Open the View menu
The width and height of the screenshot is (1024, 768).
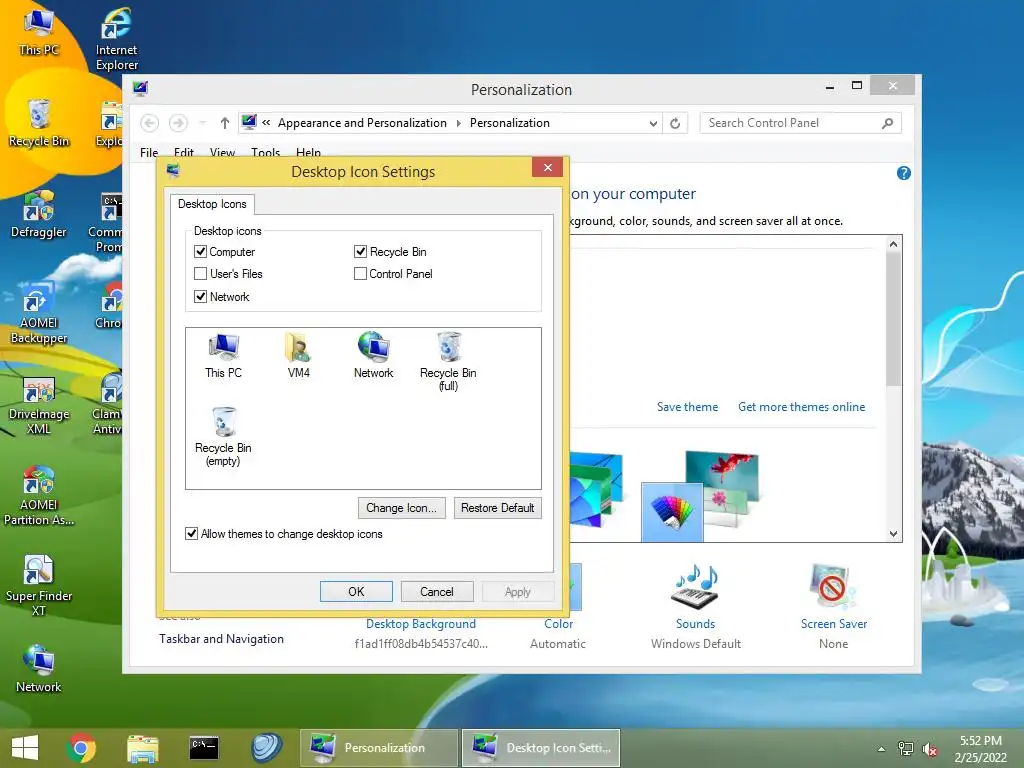tap(222, 152)
